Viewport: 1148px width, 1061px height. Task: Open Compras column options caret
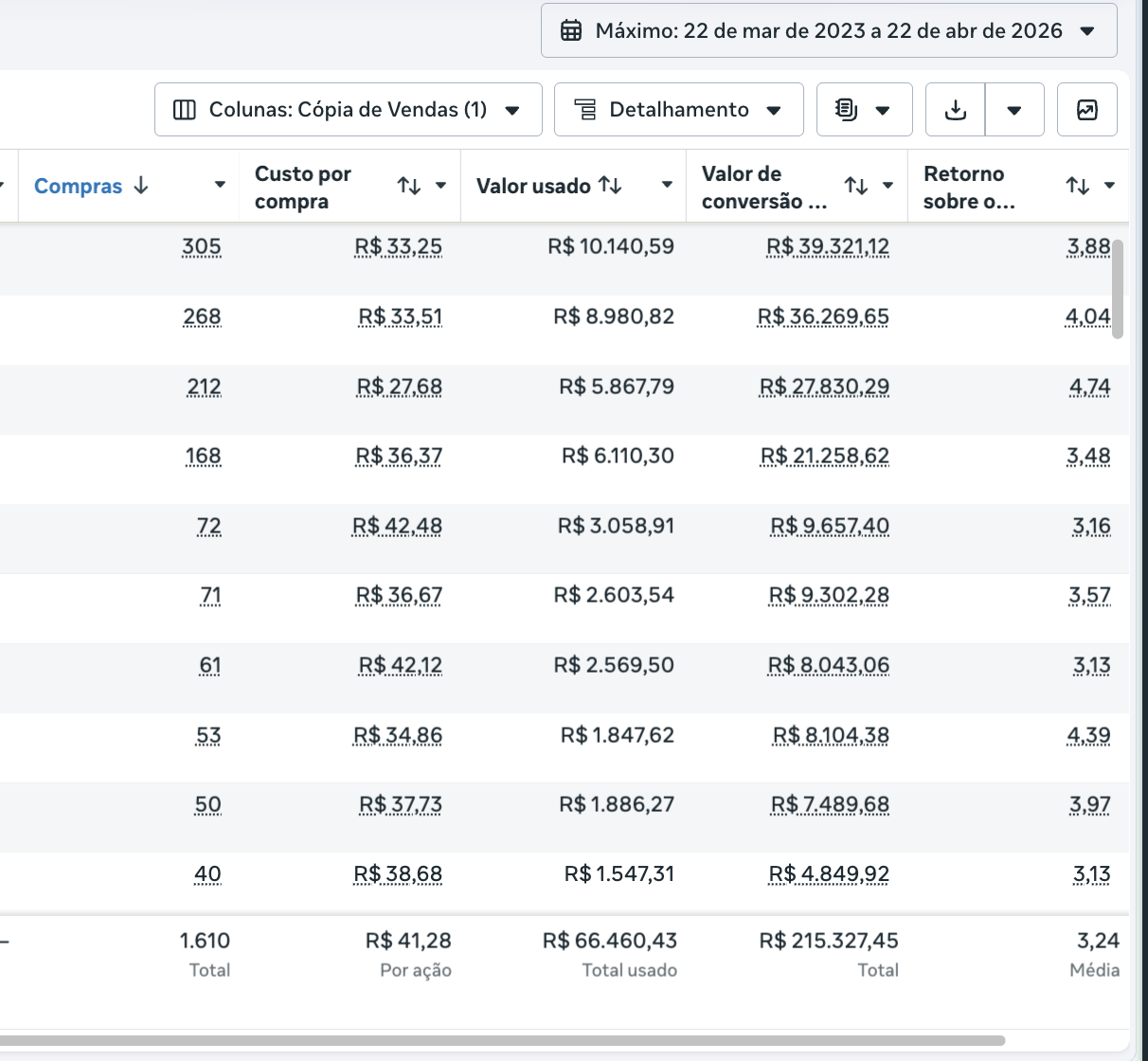(x=220, y=186)
